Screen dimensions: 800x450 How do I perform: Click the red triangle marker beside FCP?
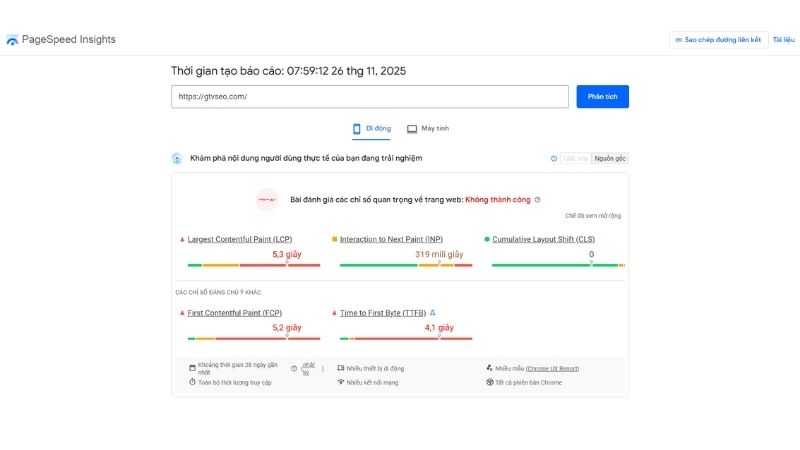(182, 313)
